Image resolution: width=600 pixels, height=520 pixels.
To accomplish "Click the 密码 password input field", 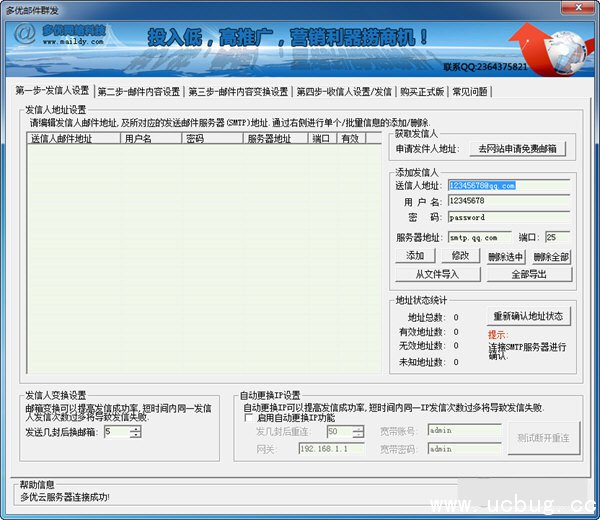I will point(508,217).
